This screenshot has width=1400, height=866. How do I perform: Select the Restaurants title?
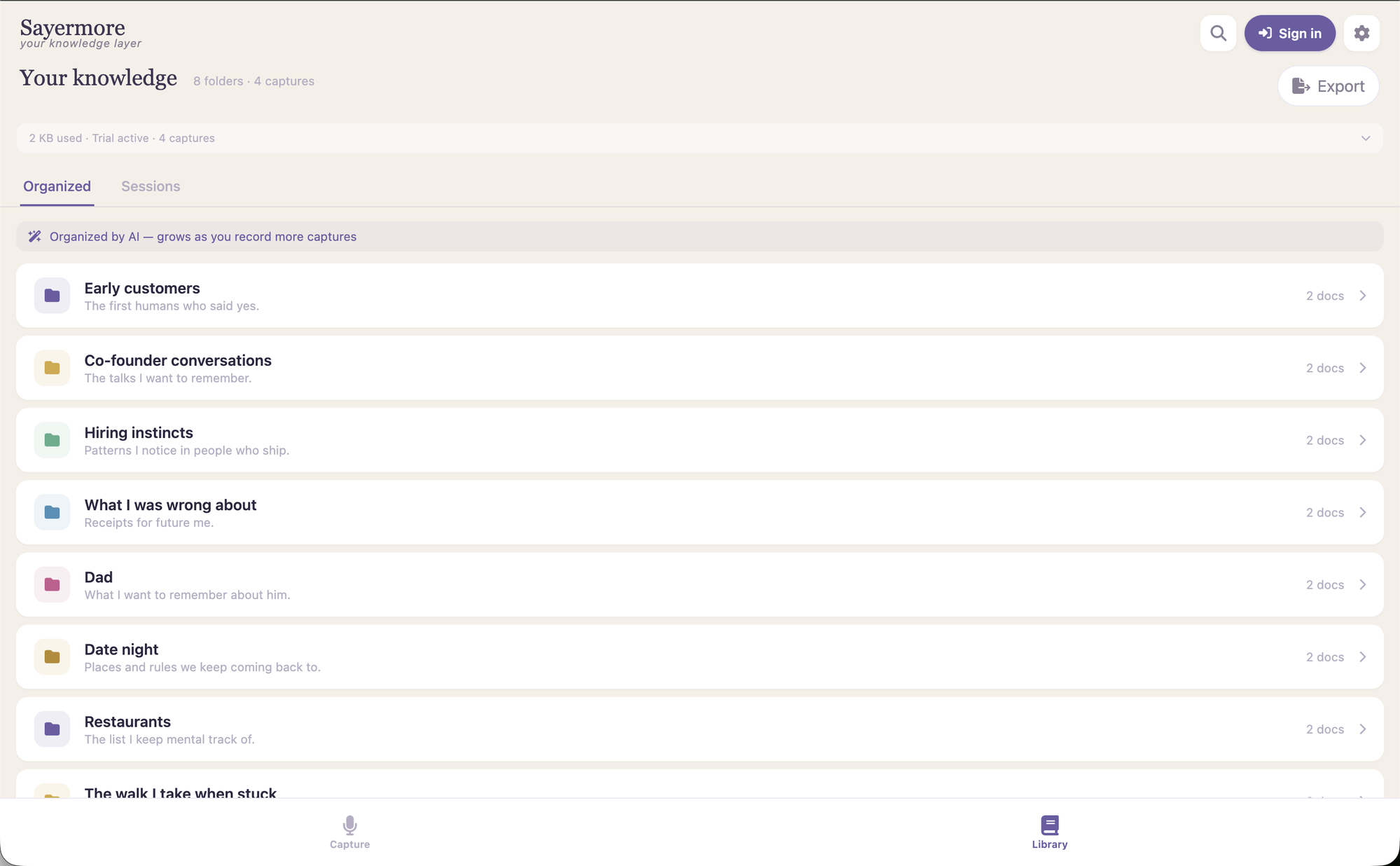pos(127,721)
